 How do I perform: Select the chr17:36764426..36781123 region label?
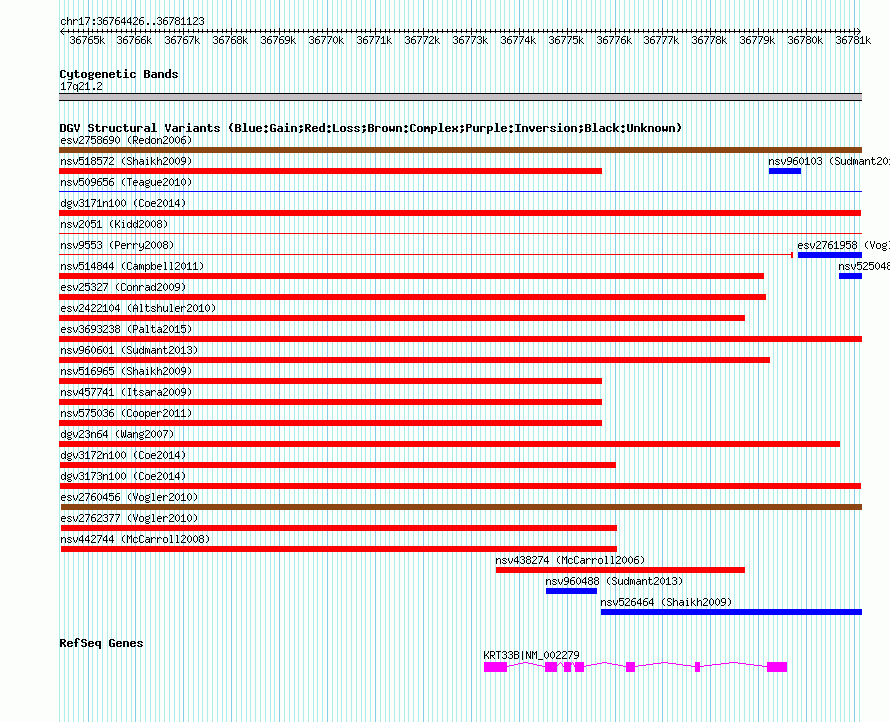coord(132,21)
